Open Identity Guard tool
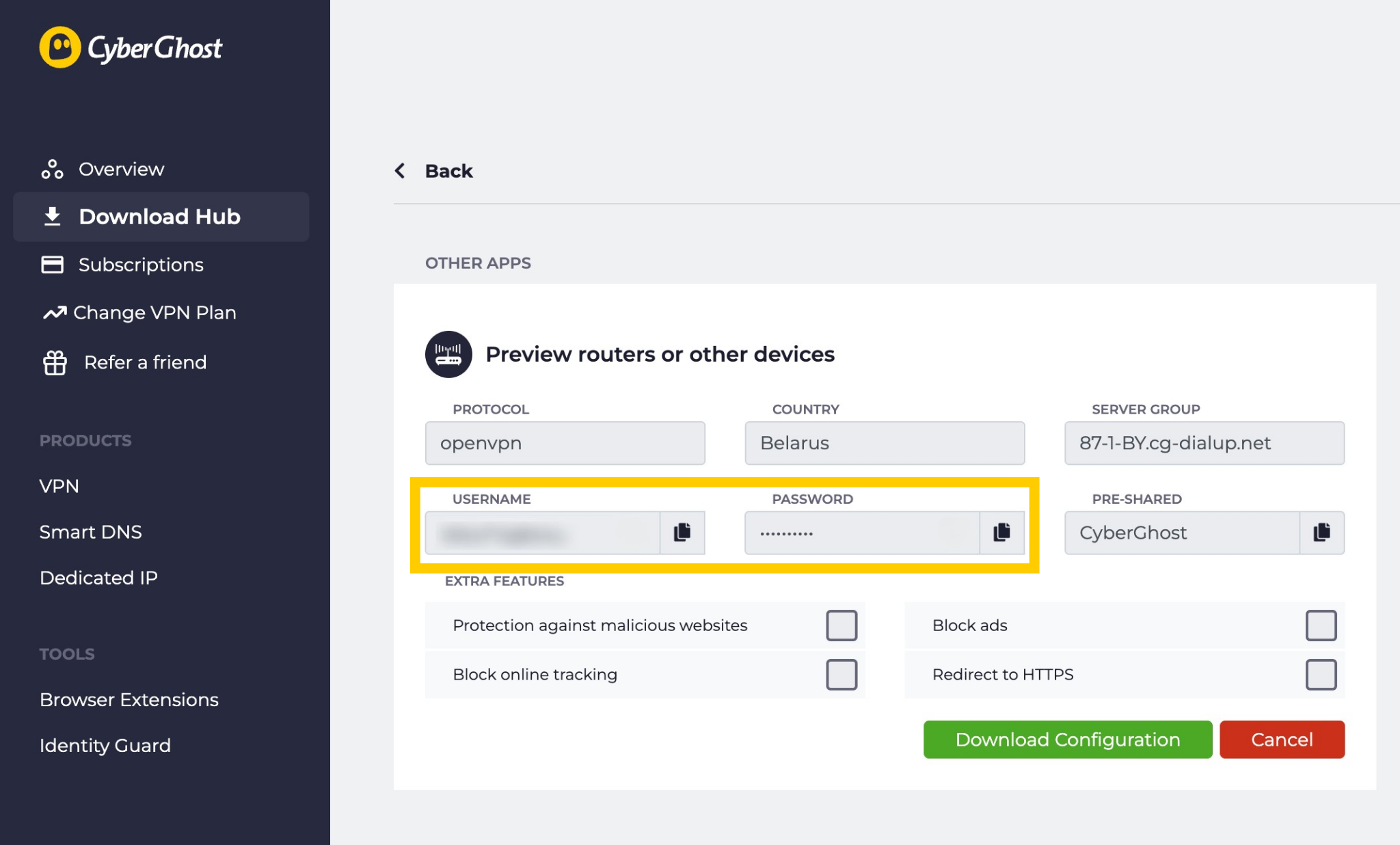This screenshot has height=845, width=1400. [x=105, y=745]
